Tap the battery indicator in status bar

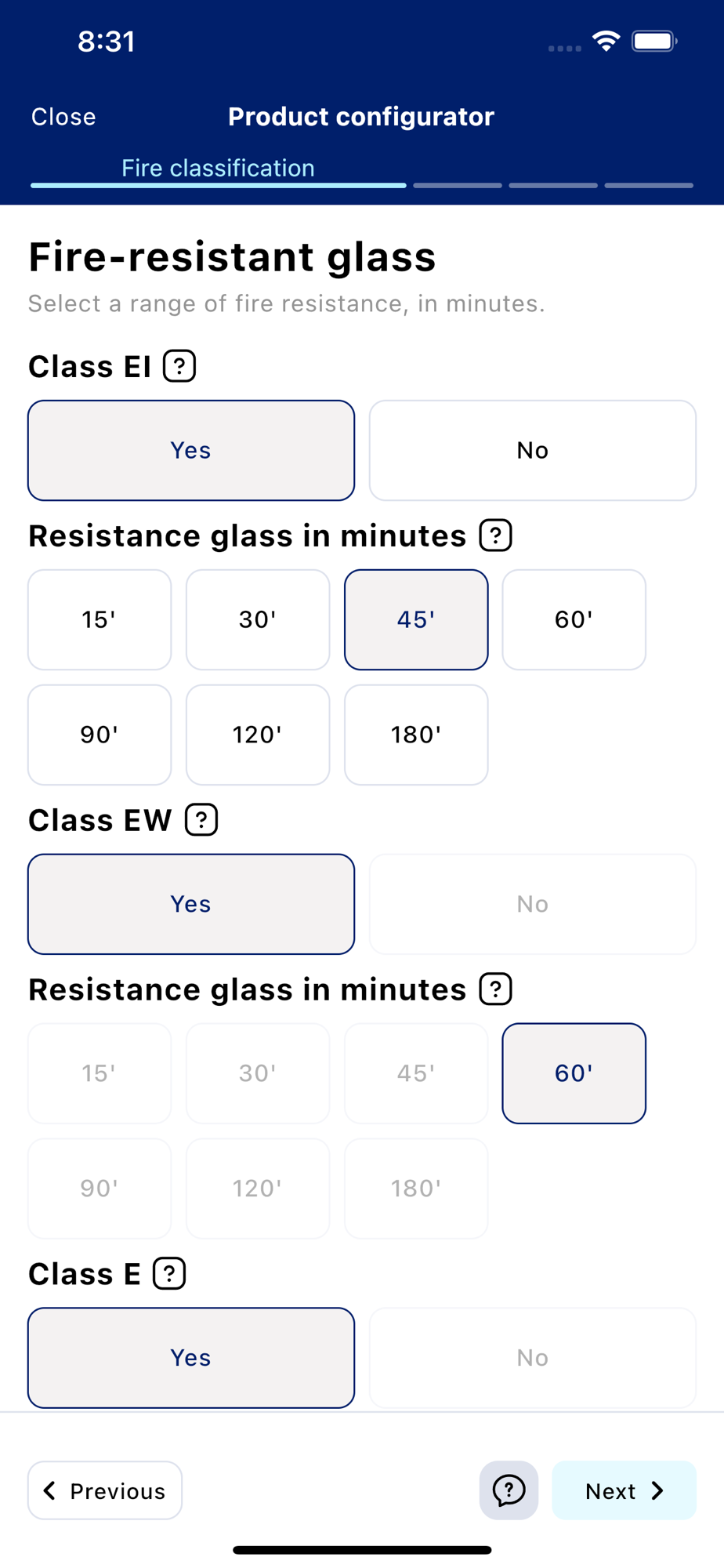pos(654,41)
